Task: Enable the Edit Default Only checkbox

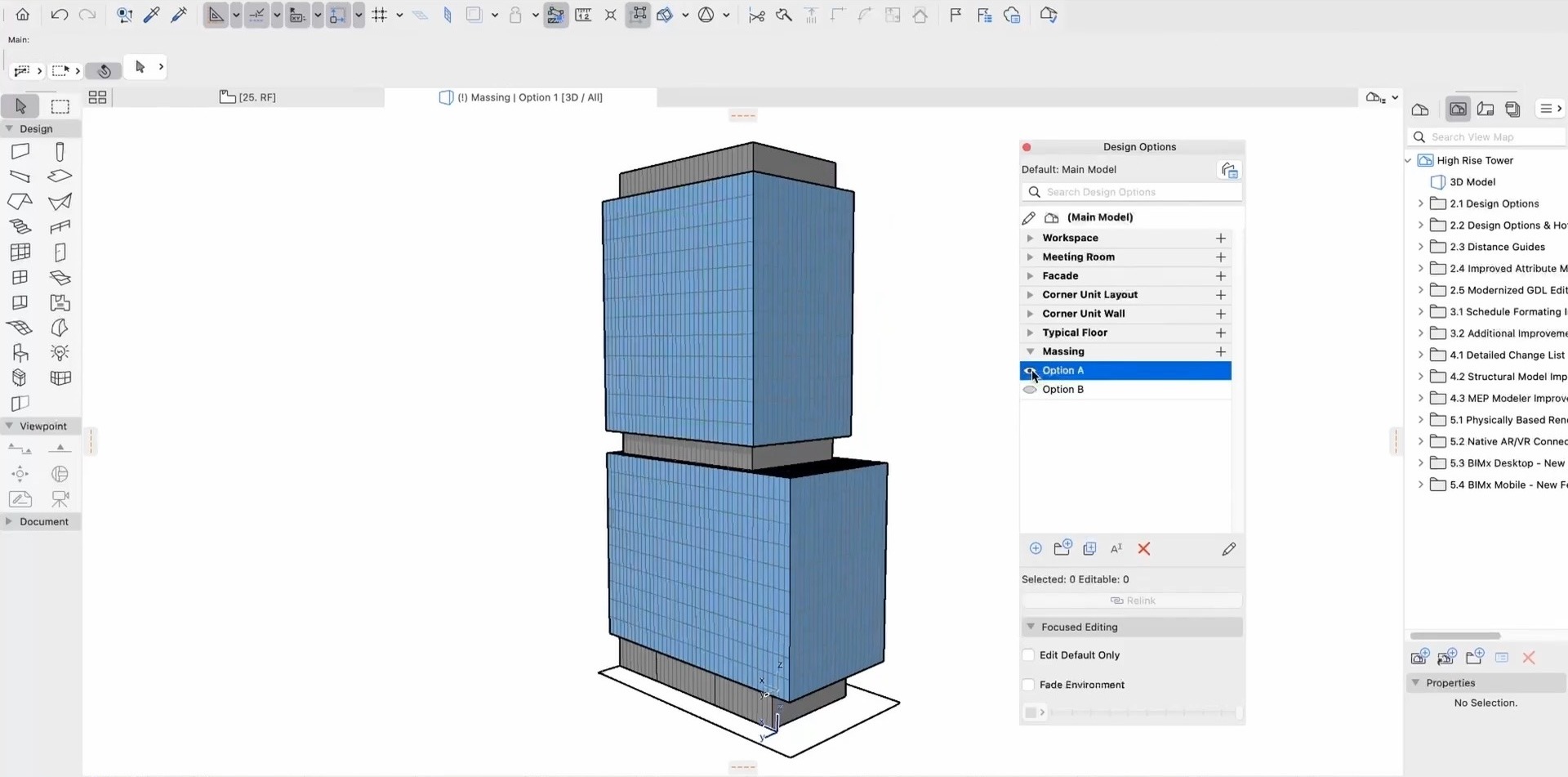Action: (x=1028, y=655)
